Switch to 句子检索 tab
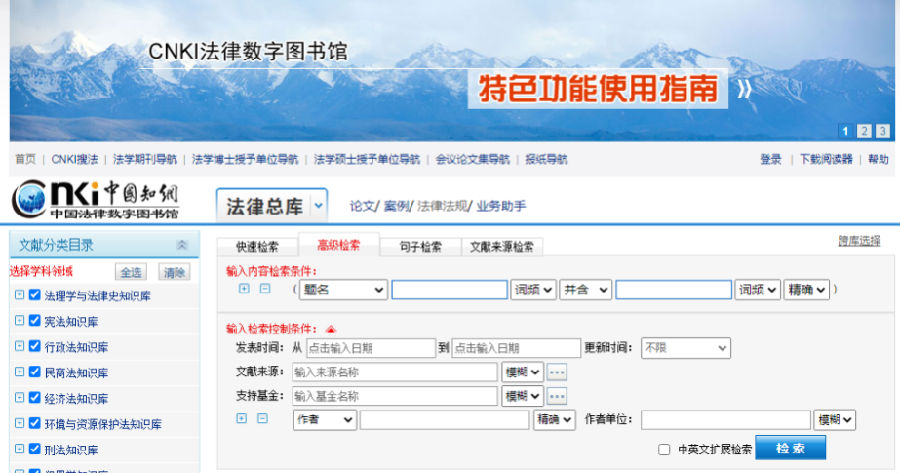 coord(420,247)
